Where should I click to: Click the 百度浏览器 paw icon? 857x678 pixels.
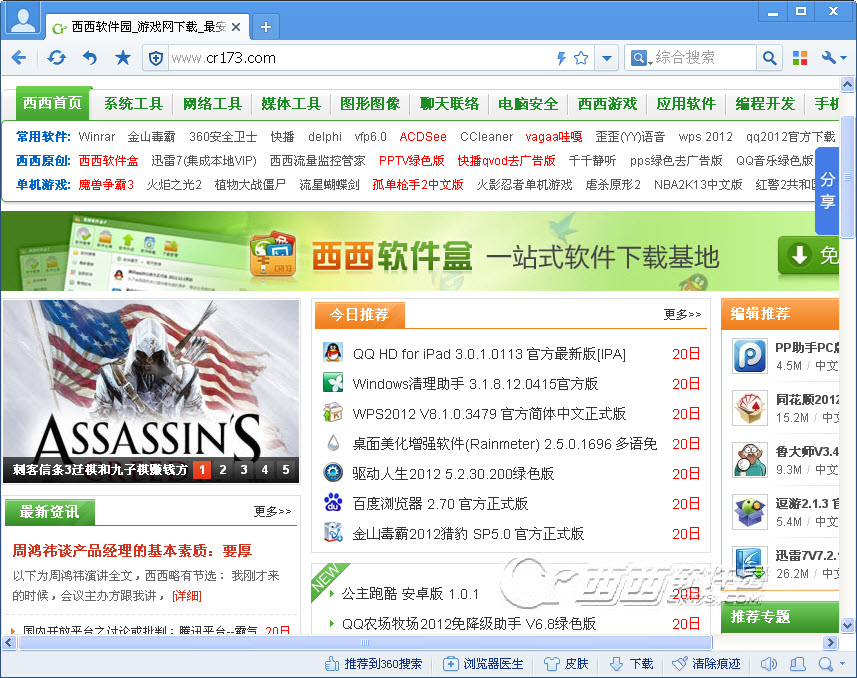click(x=333, y=502)
